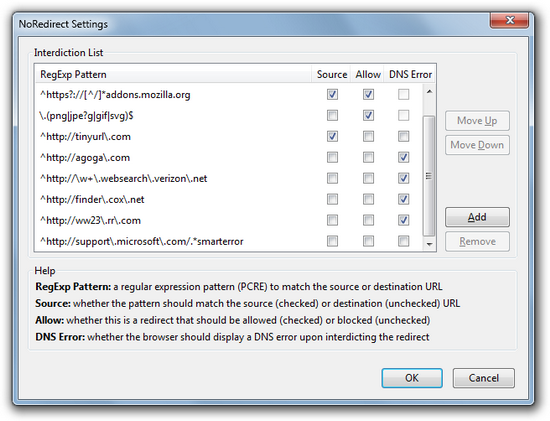Check DNS Error for support.microsoft.com row
Image resolution: width=550 pixels, height=421 pixels.
(403, 241)
